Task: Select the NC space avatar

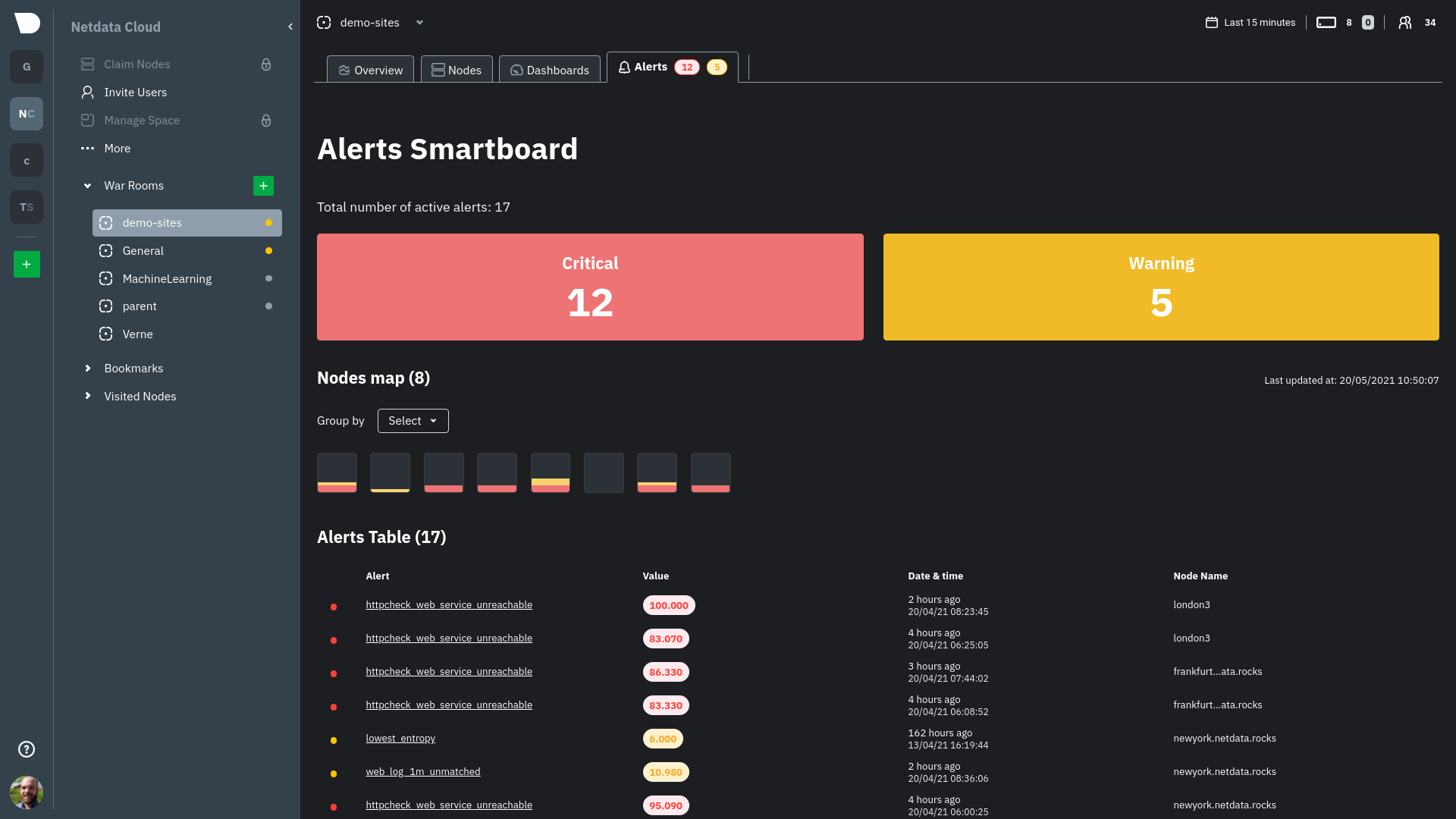Action: tap(27, 114)
